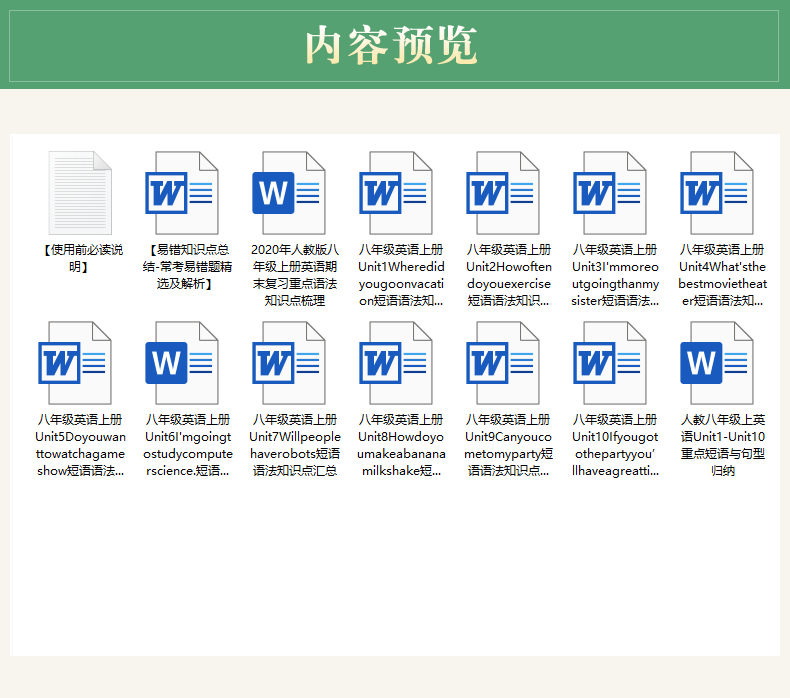Image resolution: width=790 pixels, height=698 pixels.
Task: Click file name 八年级英语上册Unit4What'sthebestmovietheater
Action: click(x=722, y=275)
